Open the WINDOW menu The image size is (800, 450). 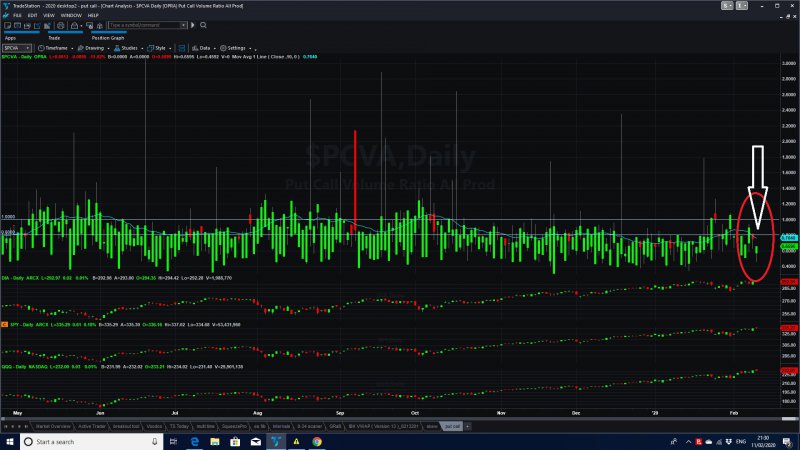(x=71, y=15)
